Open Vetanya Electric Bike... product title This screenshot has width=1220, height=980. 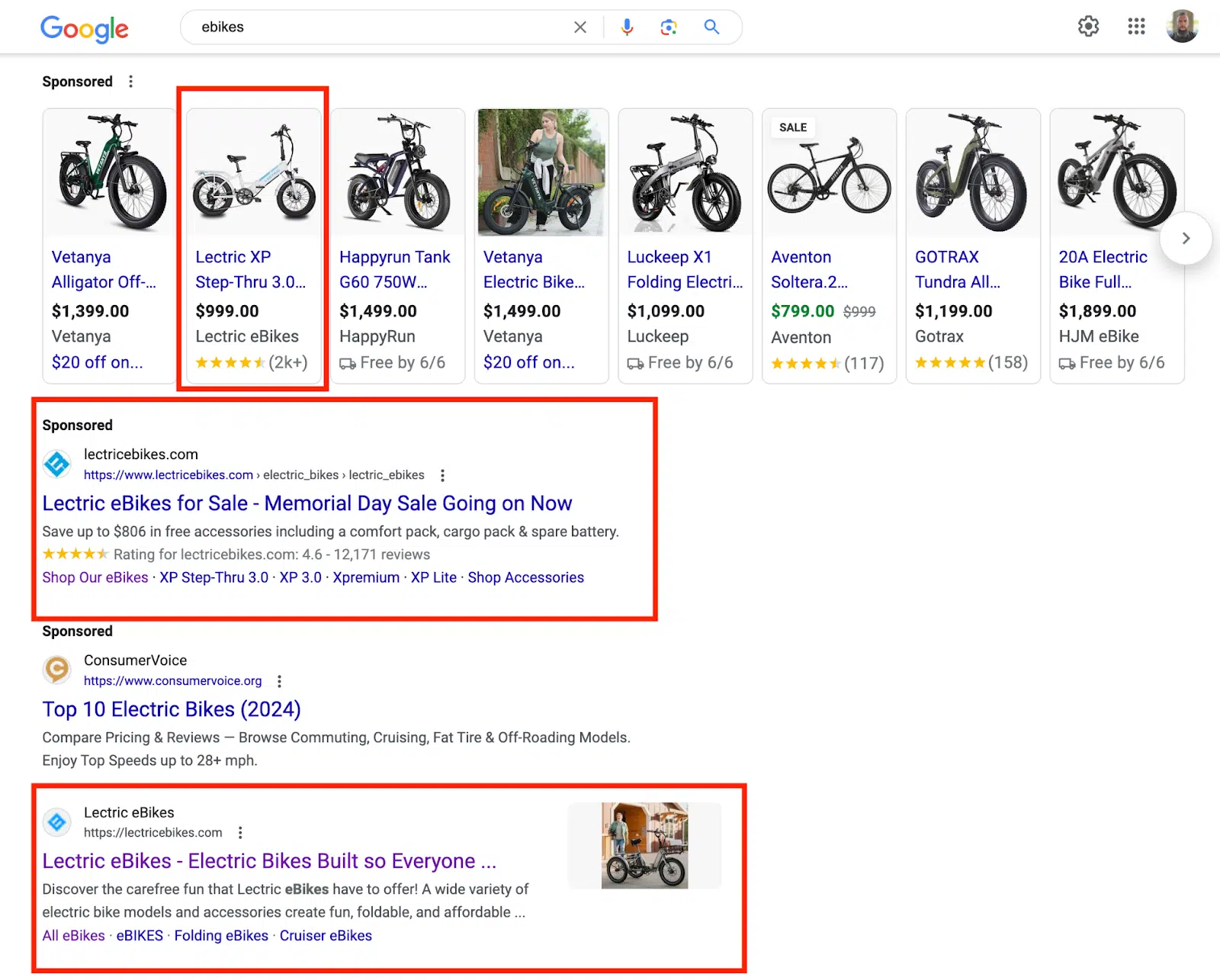click(x=534, y=270)
